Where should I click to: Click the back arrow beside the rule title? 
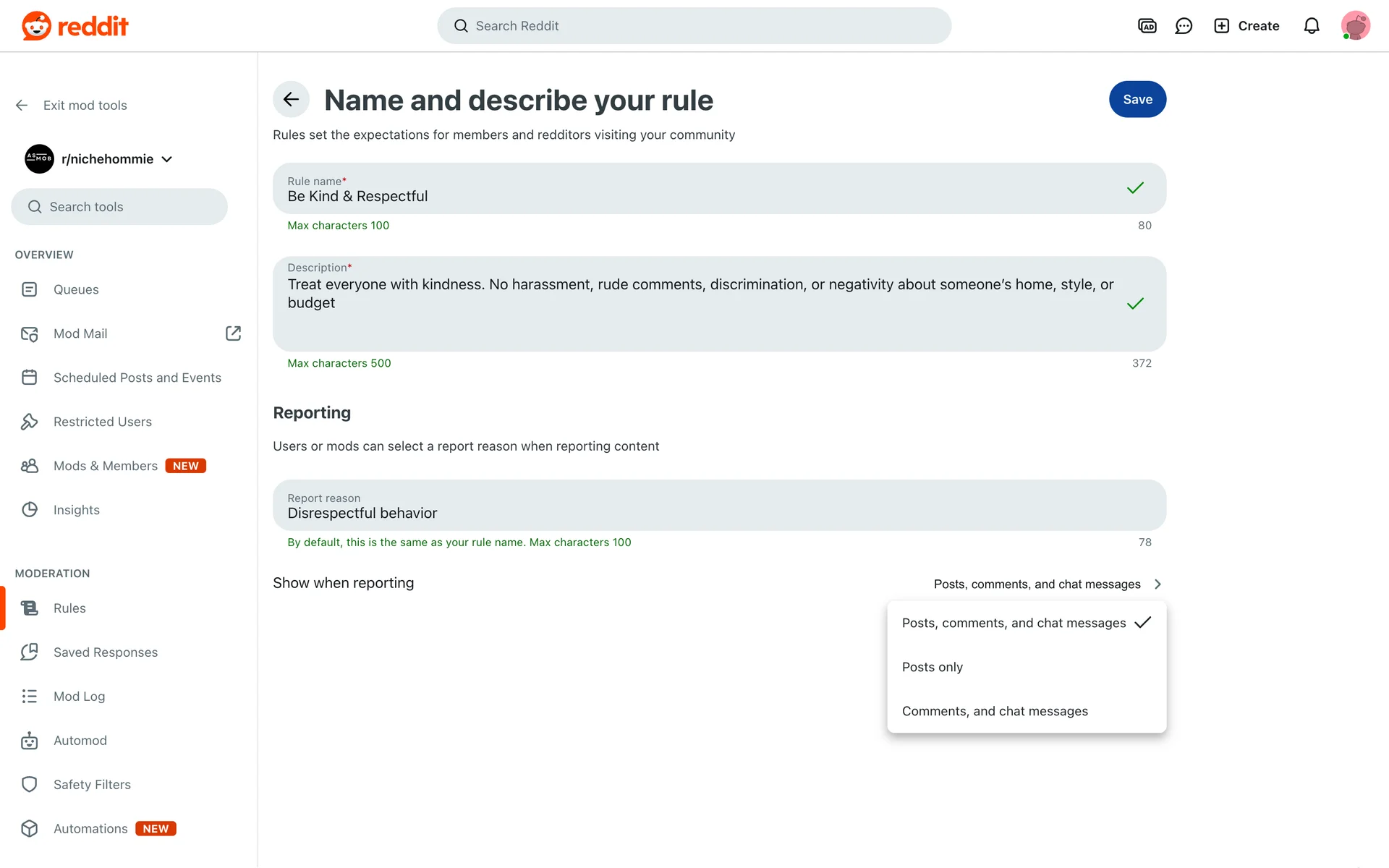coord(291,100)
